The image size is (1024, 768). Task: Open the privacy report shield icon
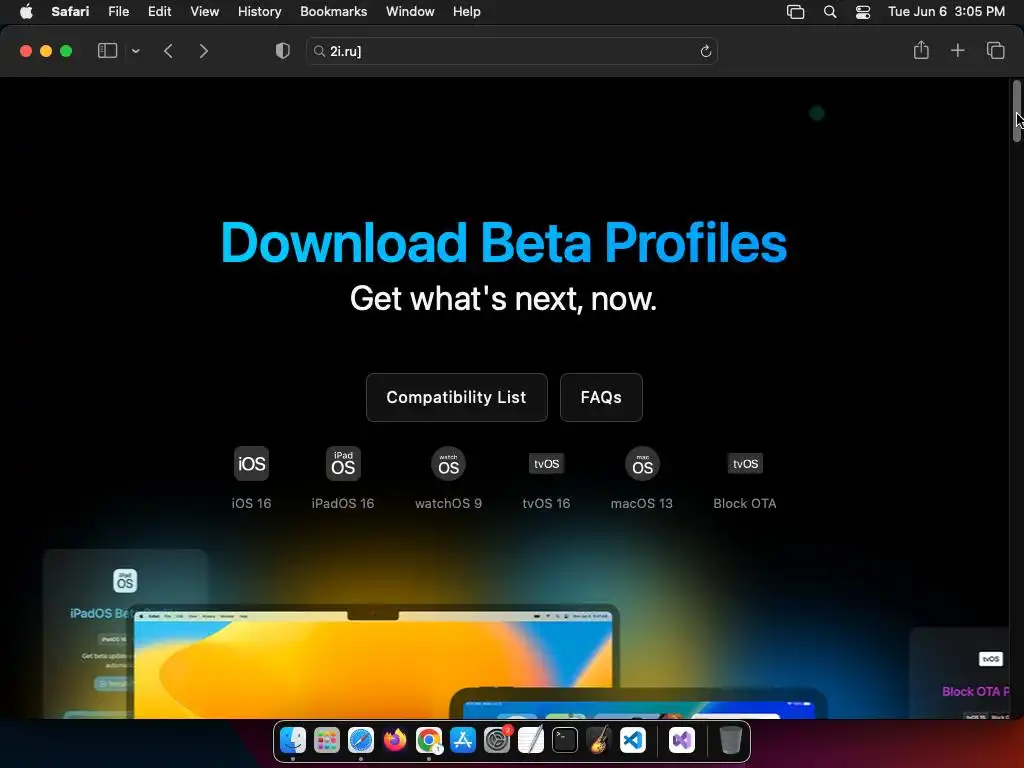coord(283,51)
